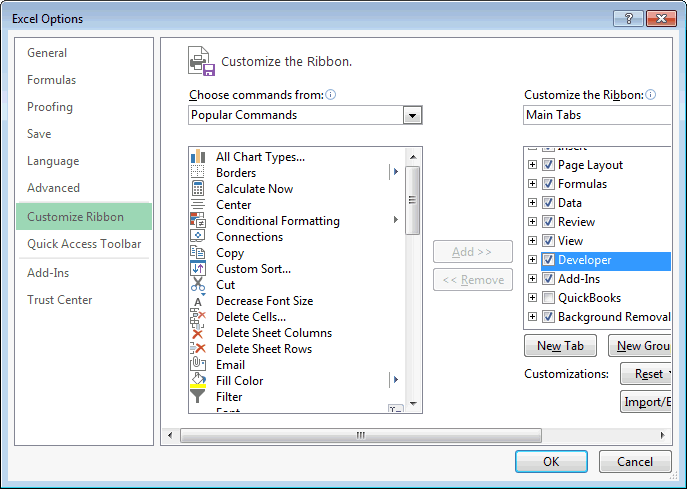Click the Delete Sheet Rows icon
This screenshot has height=489, width=687.
coord(198,348)
